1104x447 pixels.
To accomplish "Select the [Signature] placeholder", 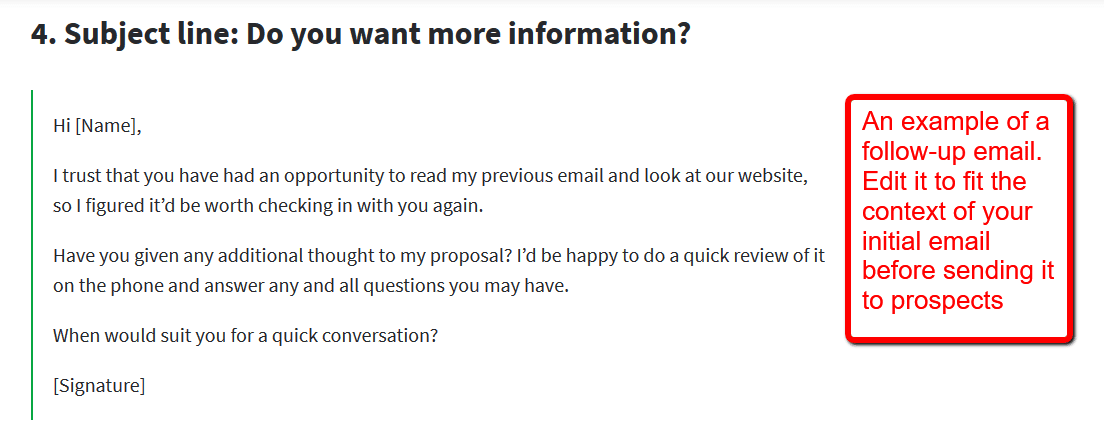I will click(x=99, y=385).
